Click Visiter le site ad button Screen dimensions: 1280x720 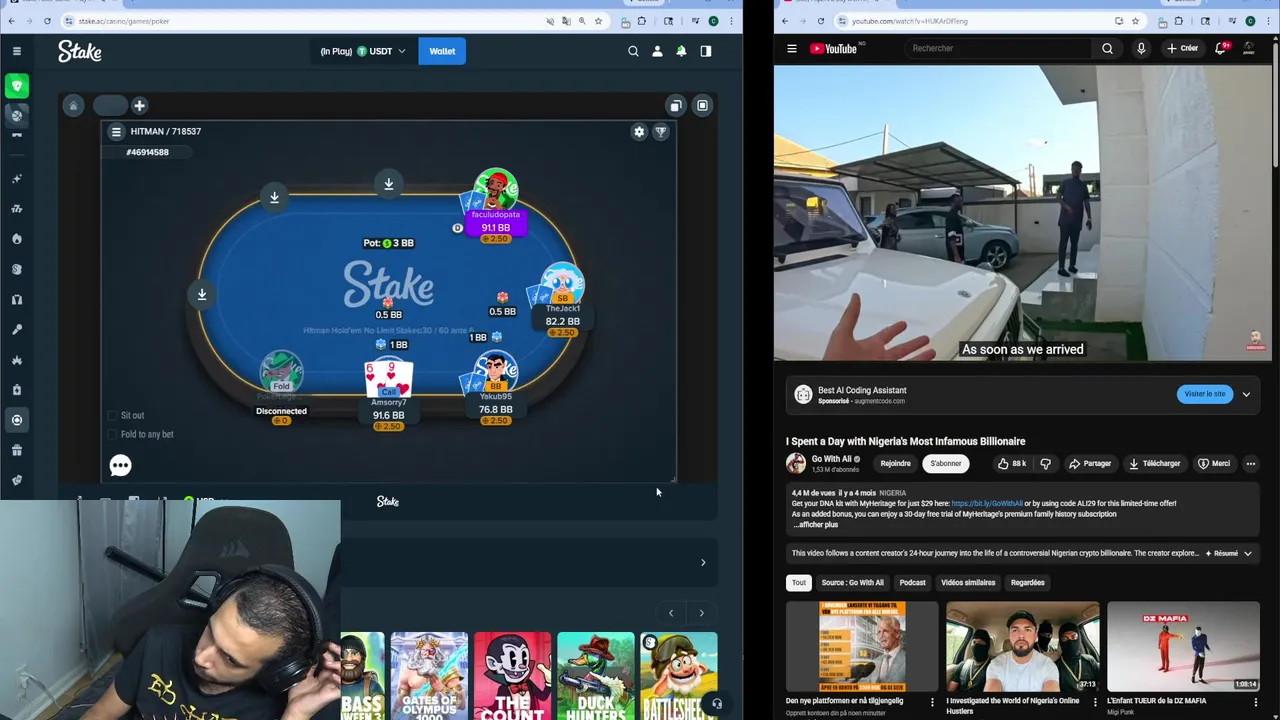(x=1205, y=394)
